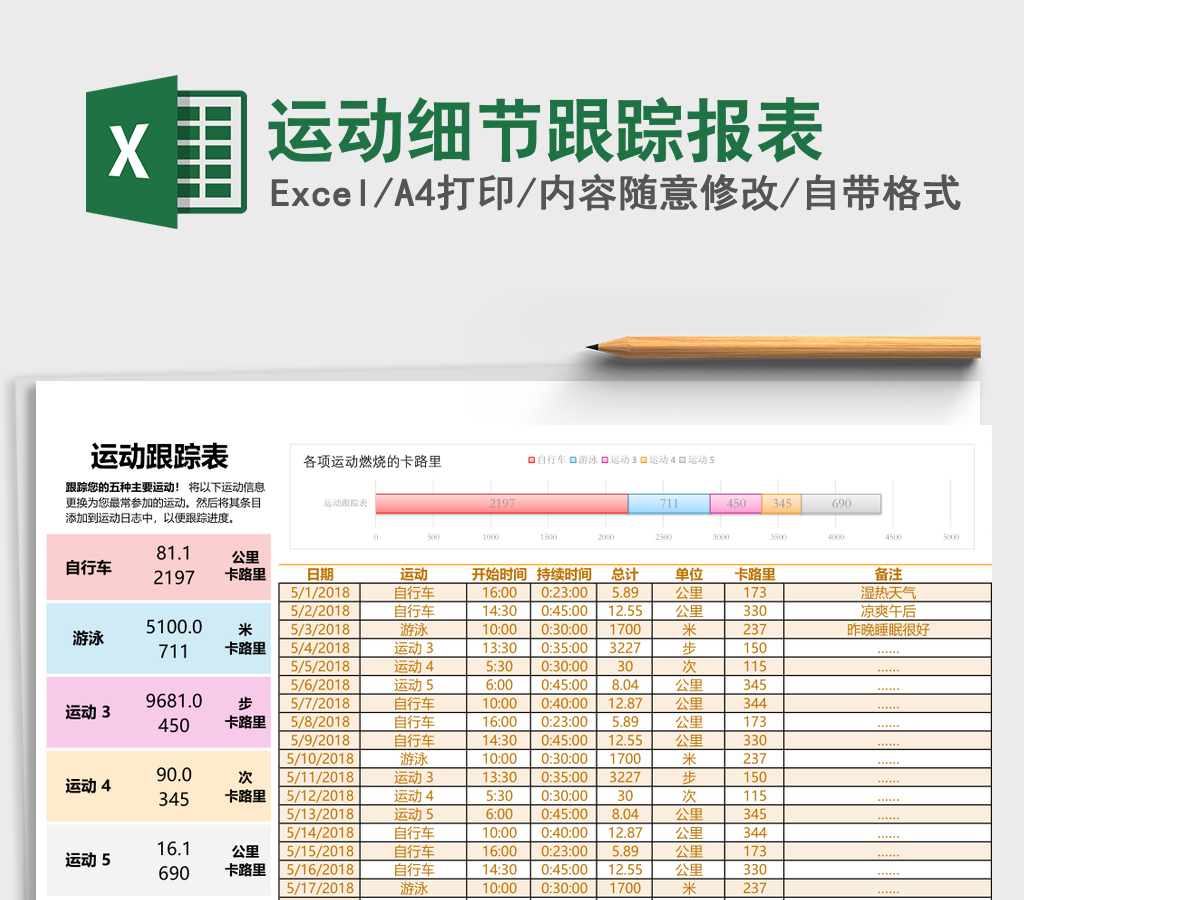The image size is (1200, 900).
Task: Select the 运动跟踪表 sheet heading
Action: (x=160, y=457)
